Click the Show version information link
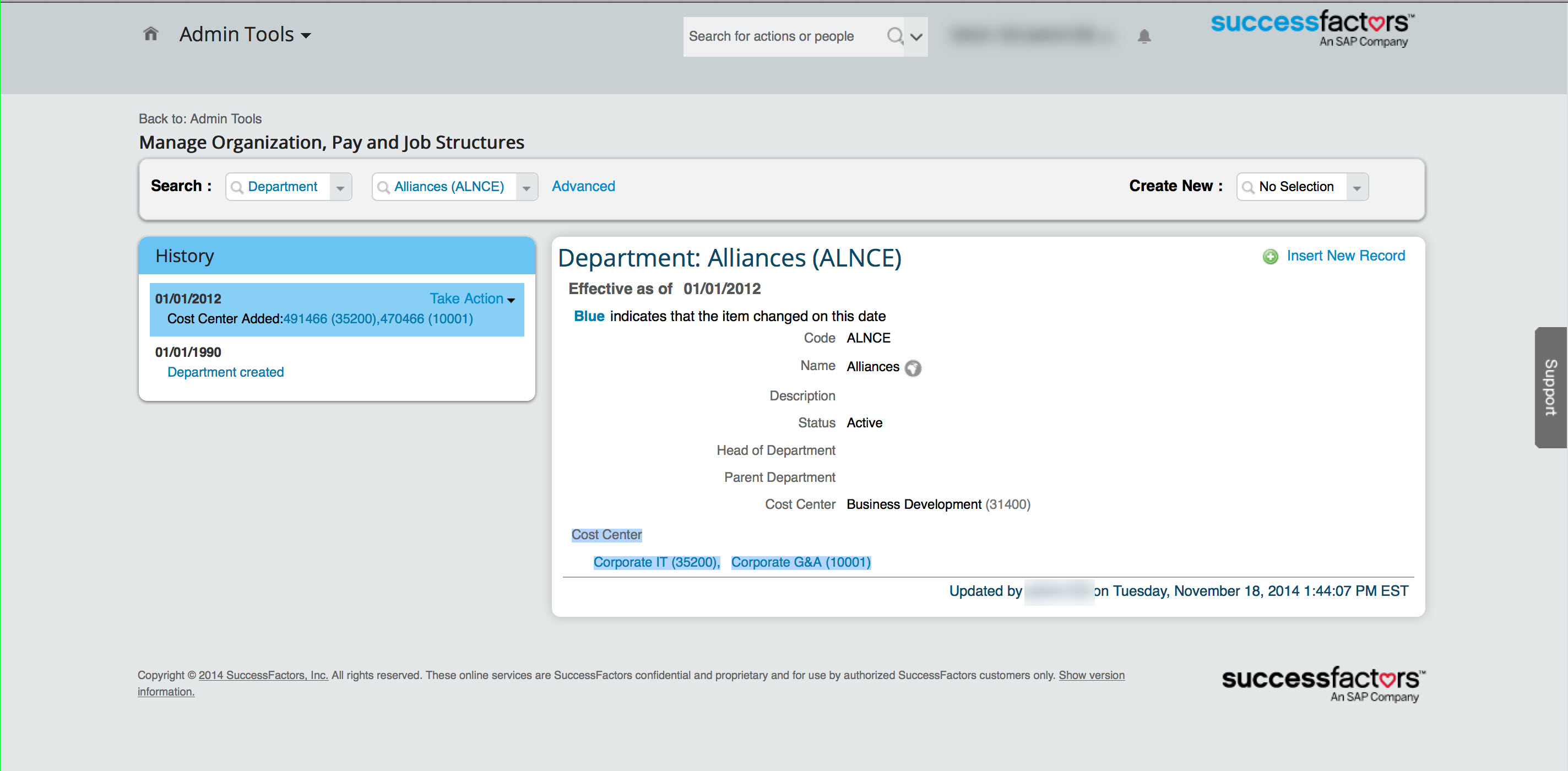The image size is (1568, 771). pyautogui.click(x=1092, y=675)
